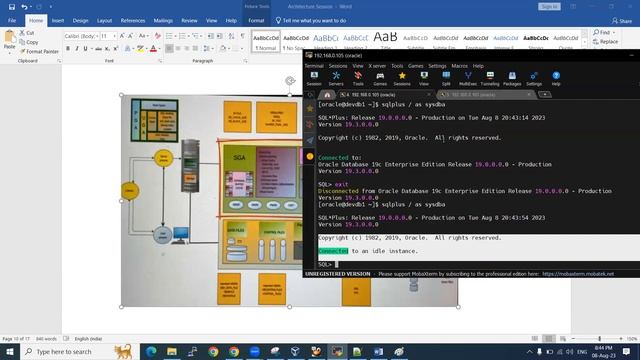Undo the last action in Word
Screen dimensions: 640x360
pos(24,7)
